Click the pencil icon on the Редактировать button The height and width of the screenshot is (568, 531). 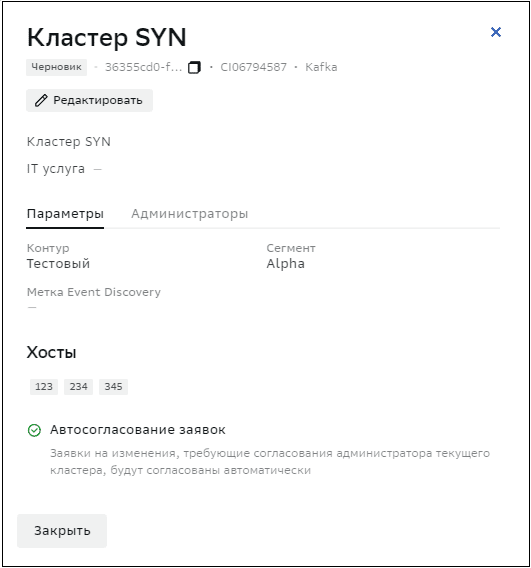click(x=41, y=100)
